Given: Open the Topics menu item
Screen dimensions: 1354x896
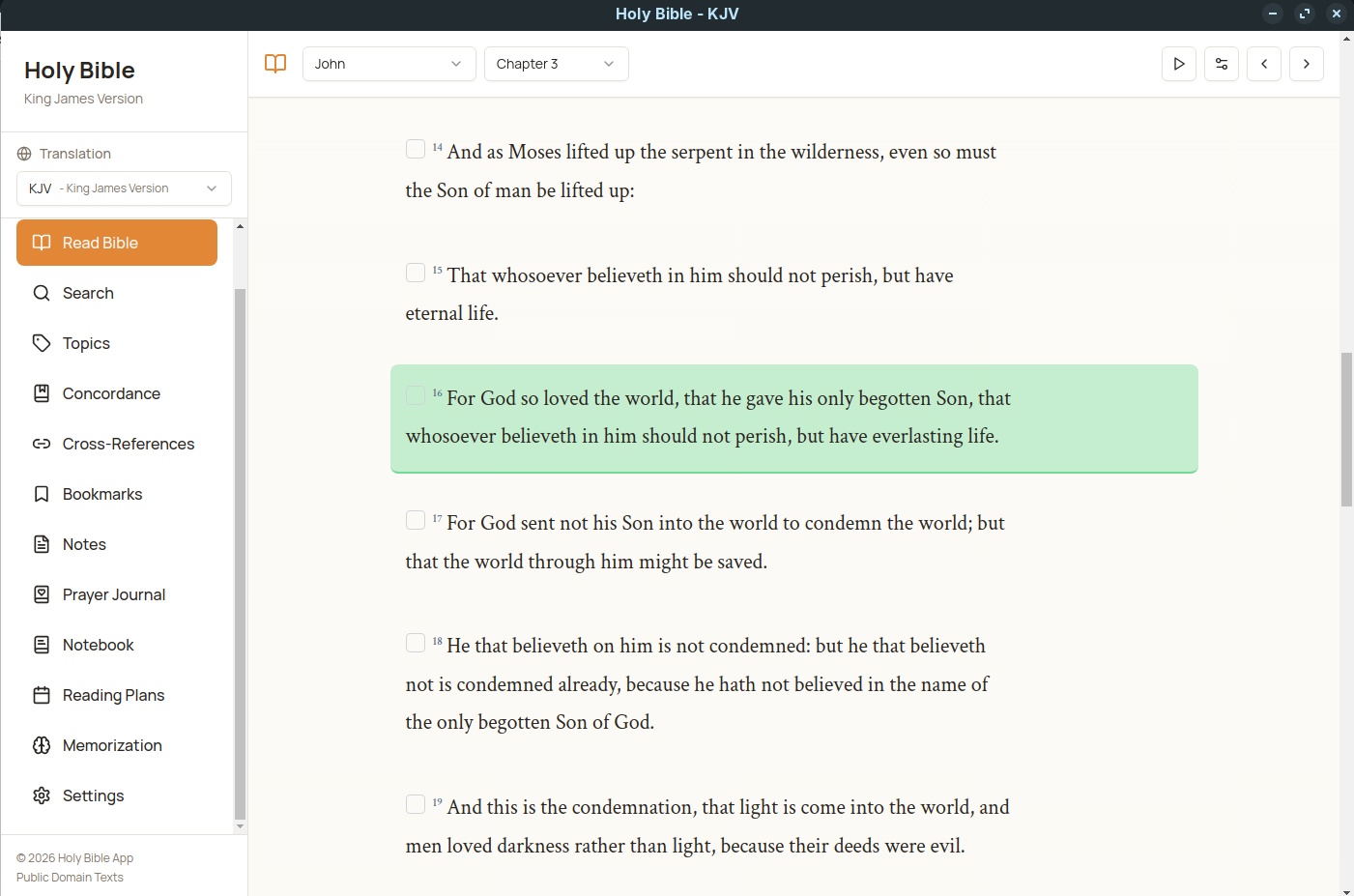Looking at the screenshot, I should tap(117, 343).
